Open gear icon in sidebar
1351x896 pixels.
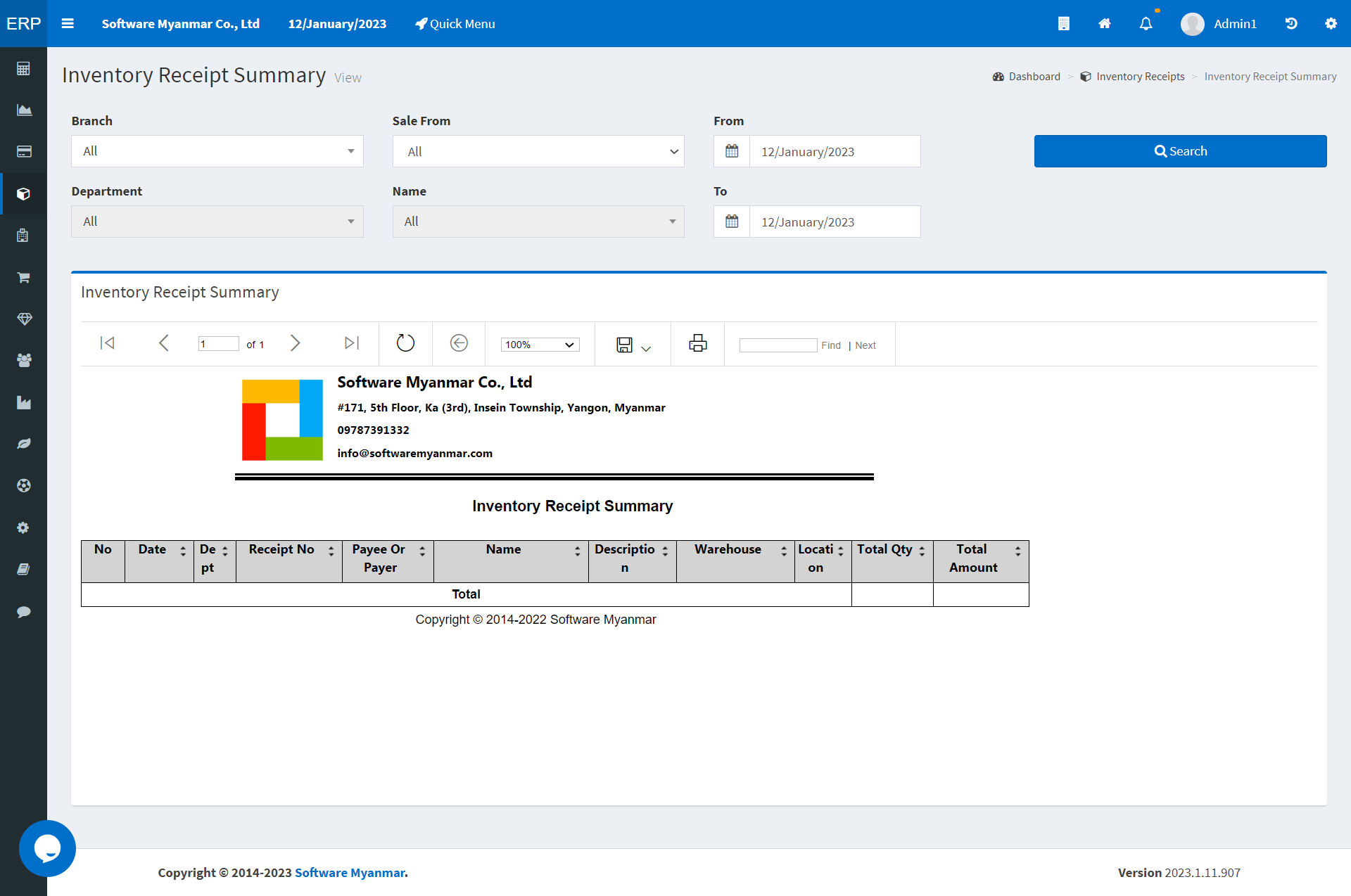click(x=23, y=527)
